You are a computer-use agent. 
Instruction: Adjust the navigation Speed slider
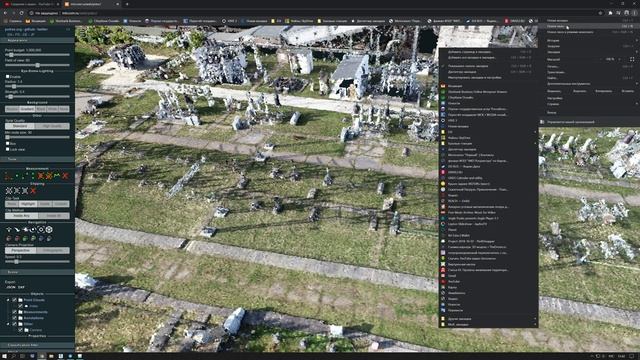[x=37, y=262]
